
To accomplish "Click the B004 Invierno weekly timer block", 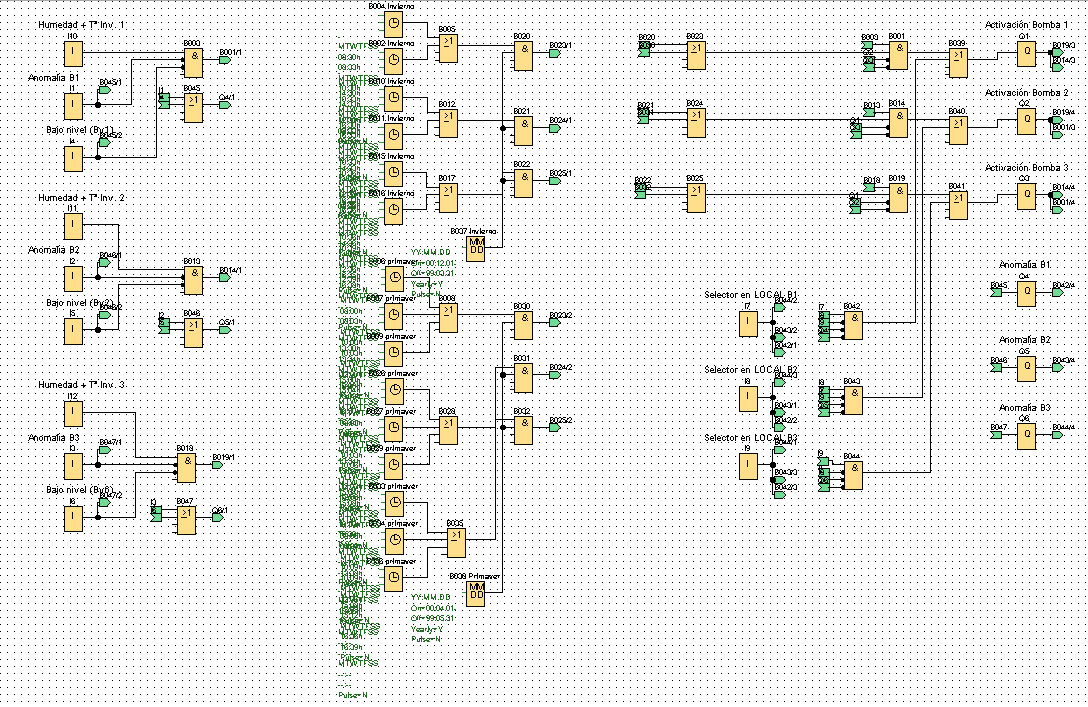I will [393, 25].
